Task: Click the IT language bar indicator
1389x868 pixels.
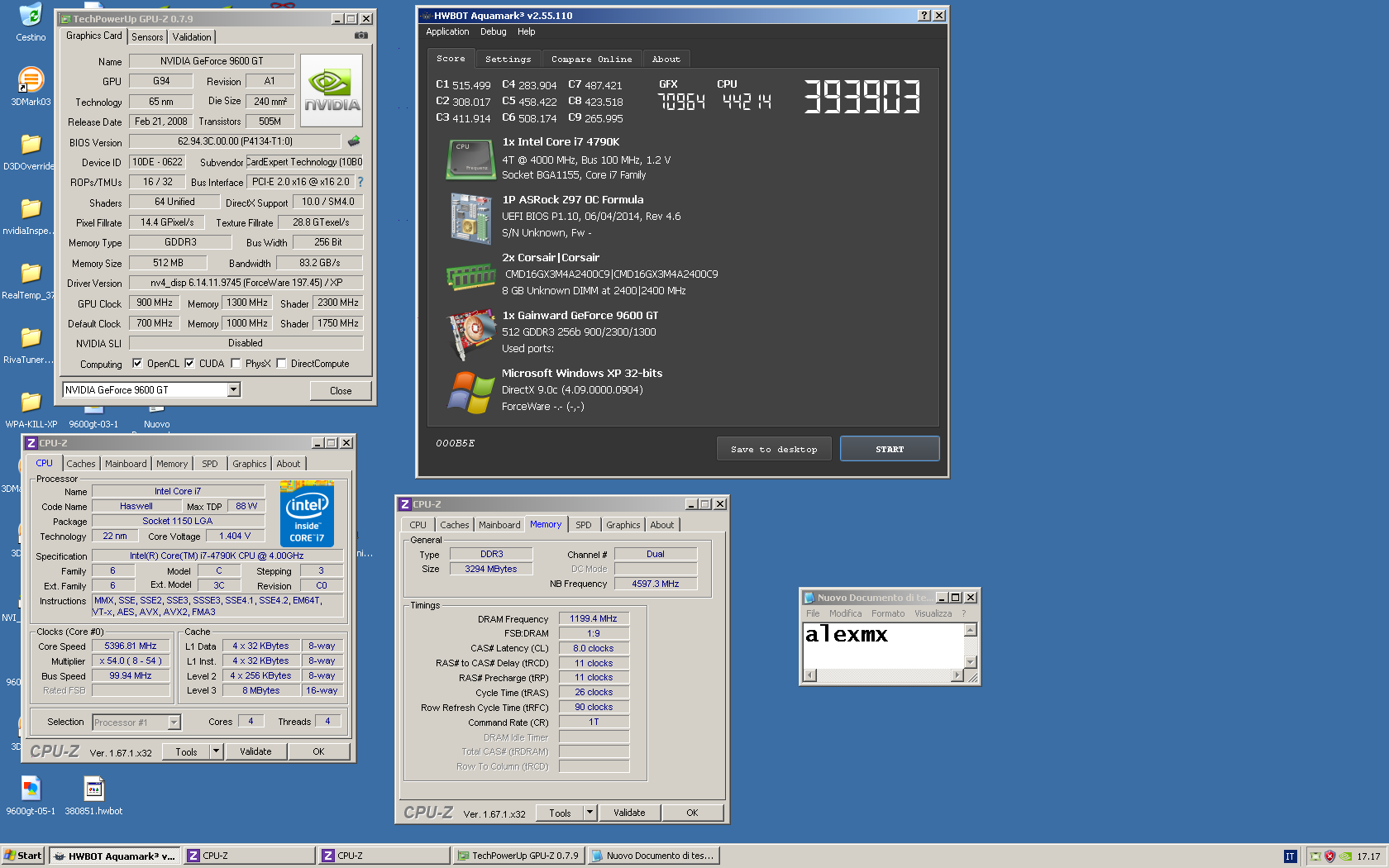Action: tap(1290, 856)
